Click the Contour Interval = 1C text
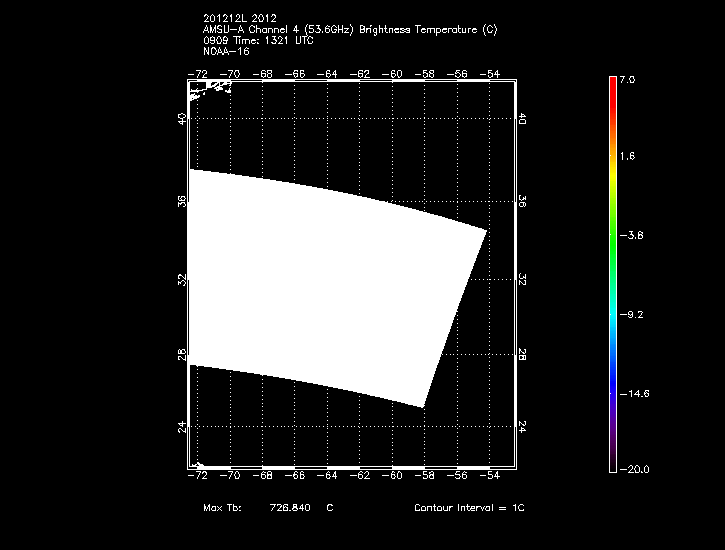 [x=469, y=508]
